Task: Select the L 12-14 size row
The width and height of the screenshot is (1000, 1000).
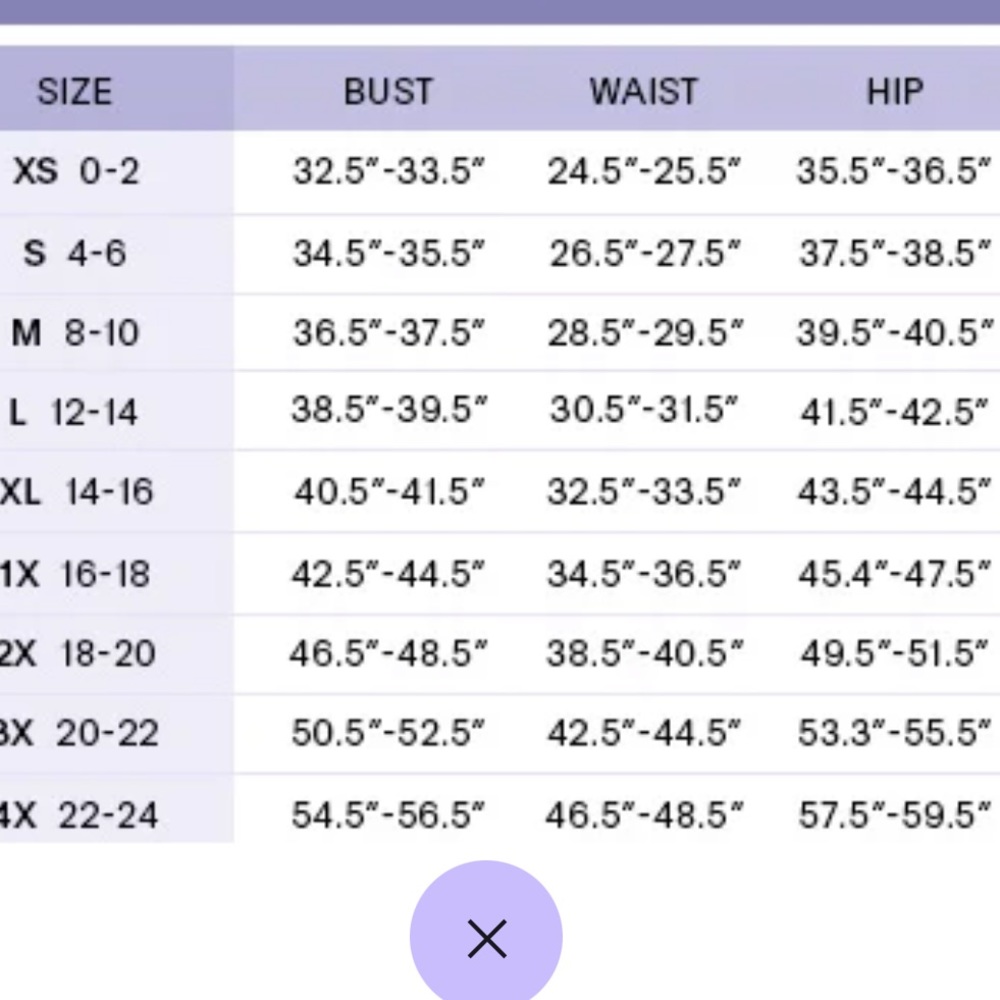Action: [x=76, y=412]
